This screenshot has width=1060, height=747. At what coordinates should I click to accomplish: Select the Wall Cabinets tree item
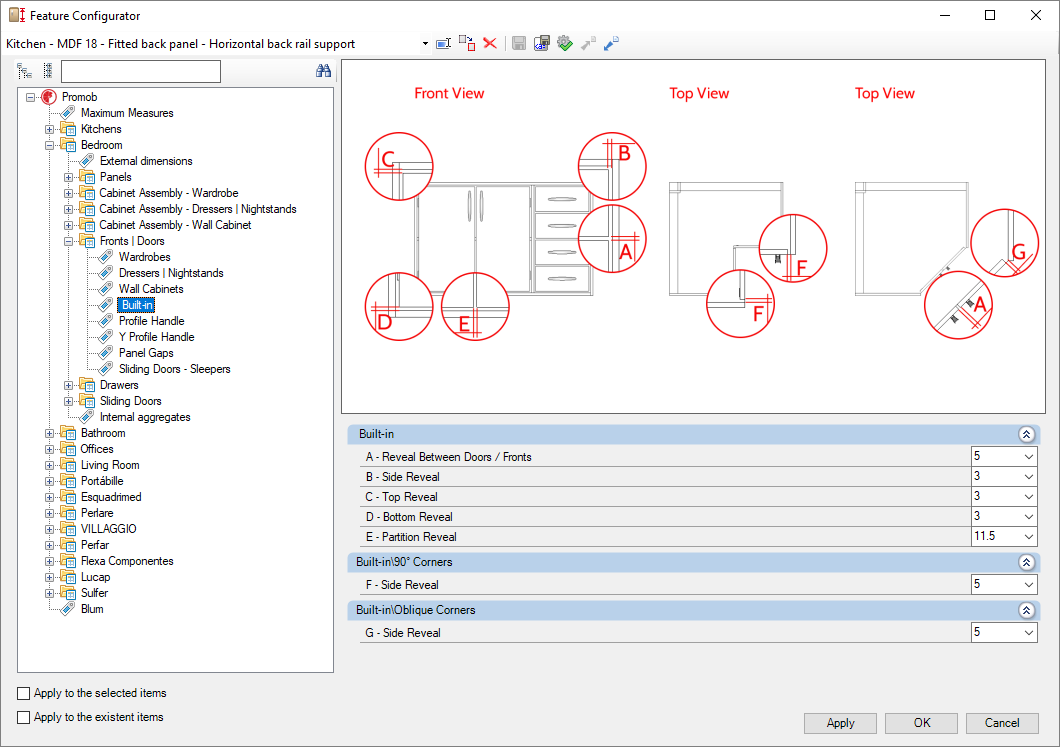(x=151, y=289)
